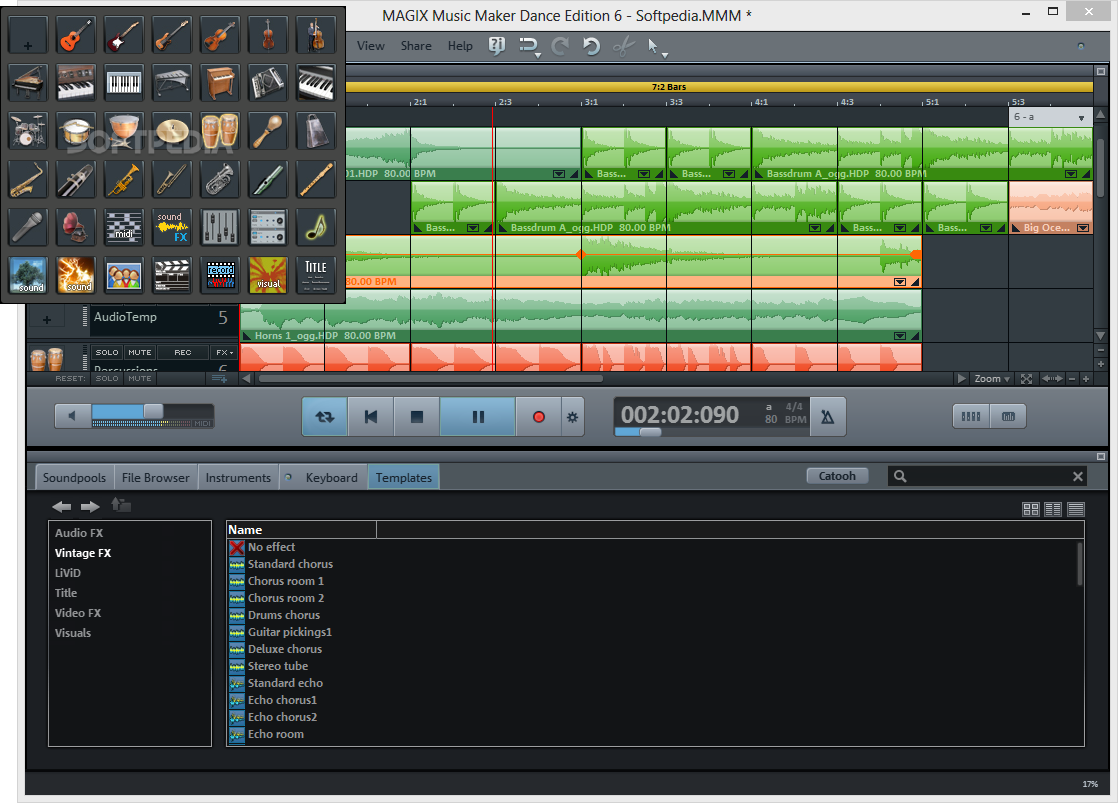Image resolution: width=1118 pixels, height=803 pixels.
Task: Select the trumpet icon
Action: coord(124,179)
